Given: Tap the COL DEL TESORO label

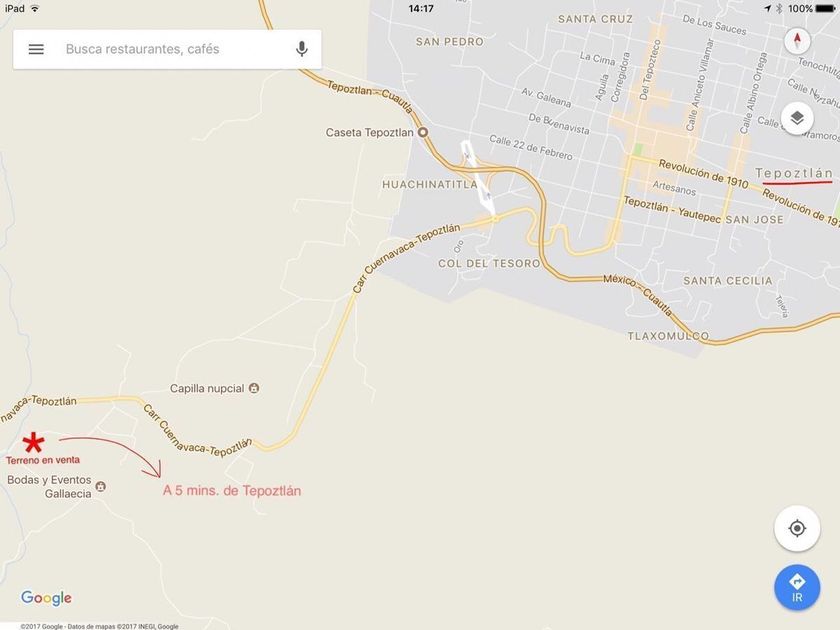Looking at the screenshot, I should [x=489, y=264].
